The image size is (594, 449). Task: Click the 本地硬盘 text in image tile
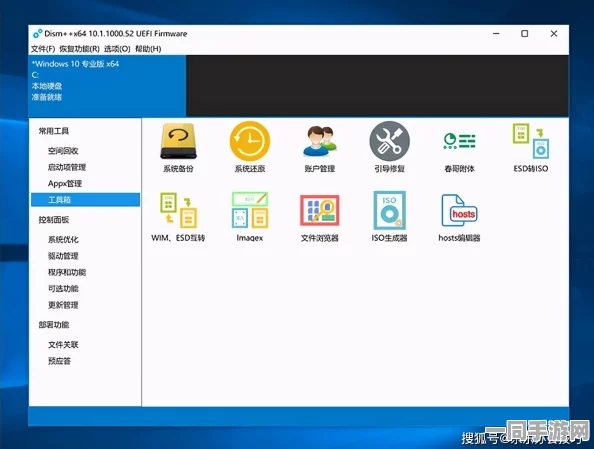[47, 86]
